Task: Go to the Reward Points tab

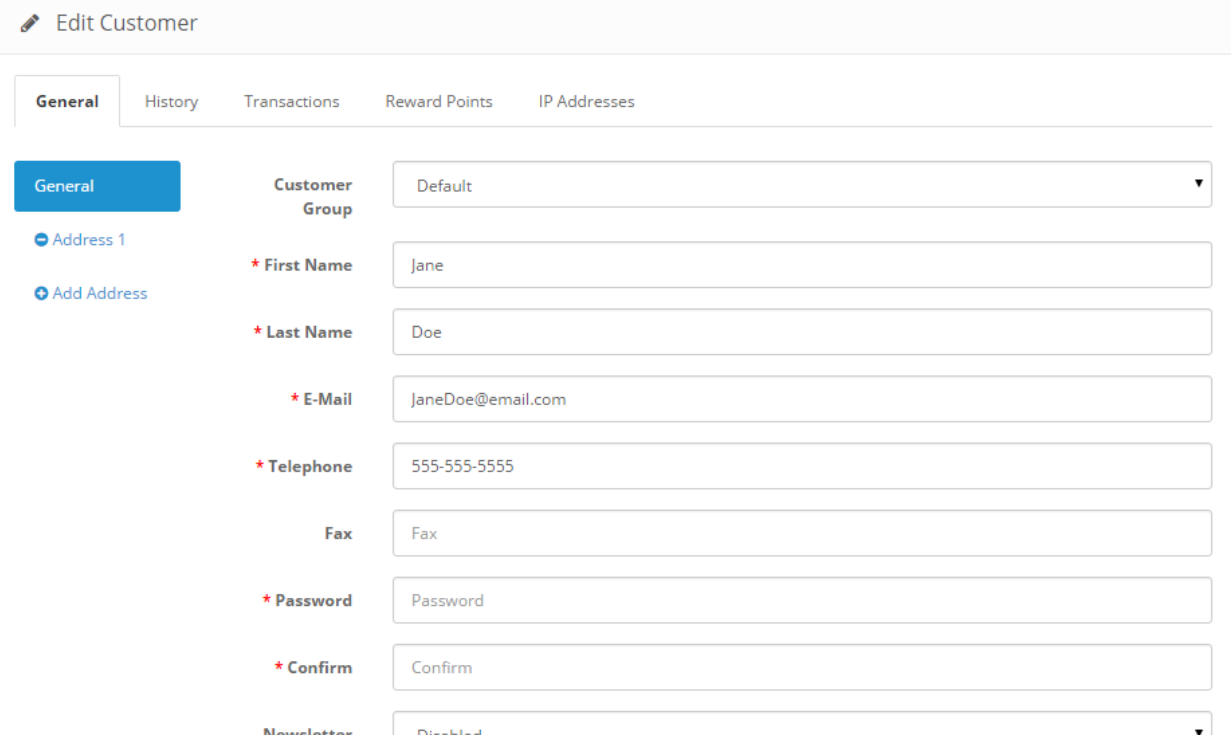Action: (439, 101)
